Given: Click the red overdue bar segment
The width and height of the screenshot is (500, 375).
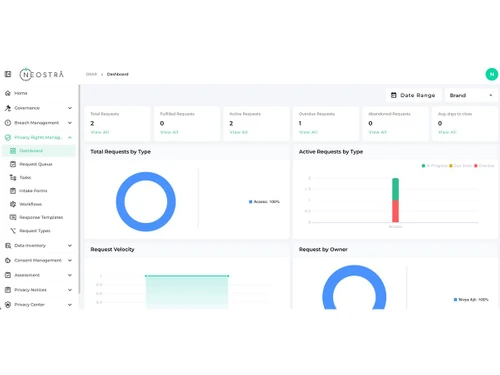Looking at the screenshot, I should 395,211.
